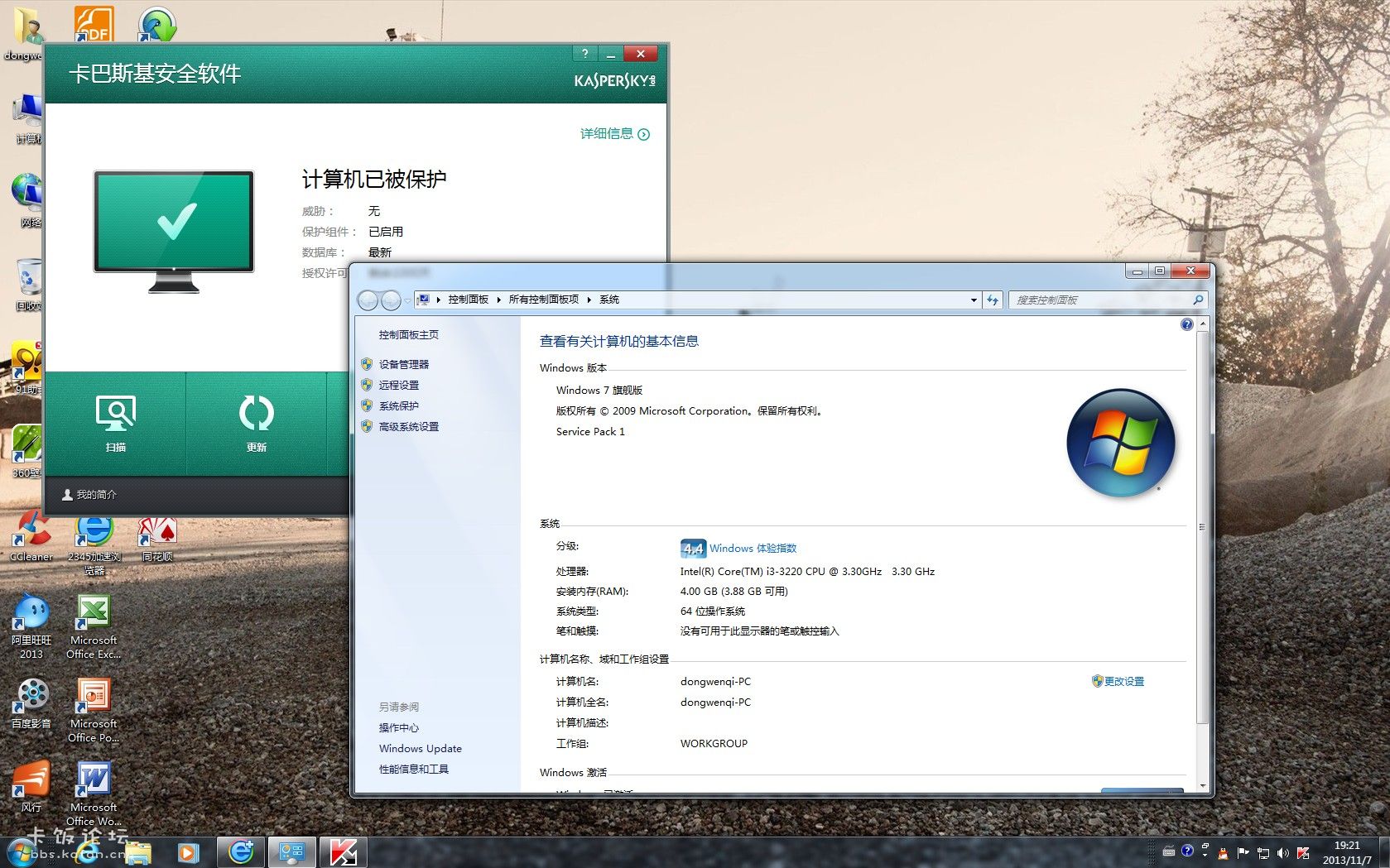Expand the arrow after 所有控制面板项 breadcrumb

(589, 300)
